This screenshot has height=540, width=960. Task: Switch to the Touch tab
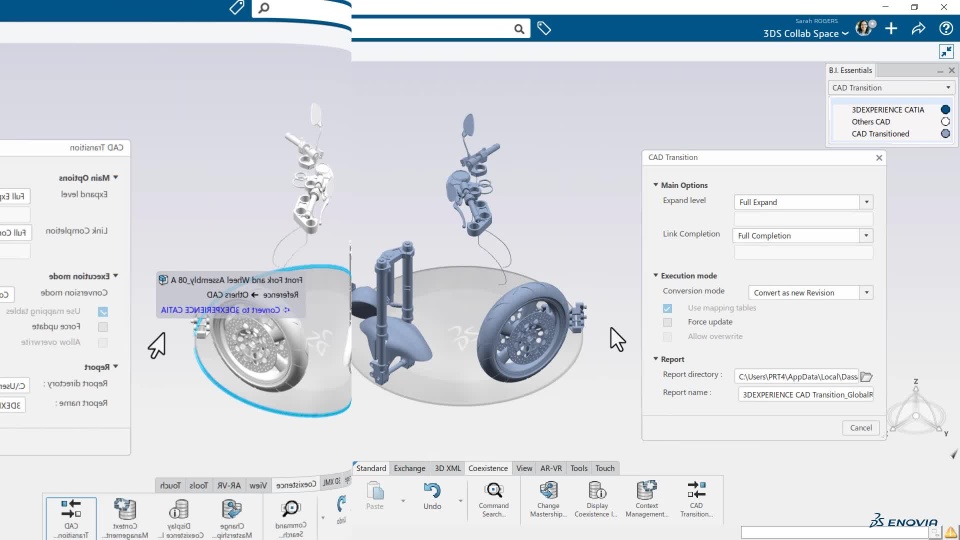[x=605, y=468]
